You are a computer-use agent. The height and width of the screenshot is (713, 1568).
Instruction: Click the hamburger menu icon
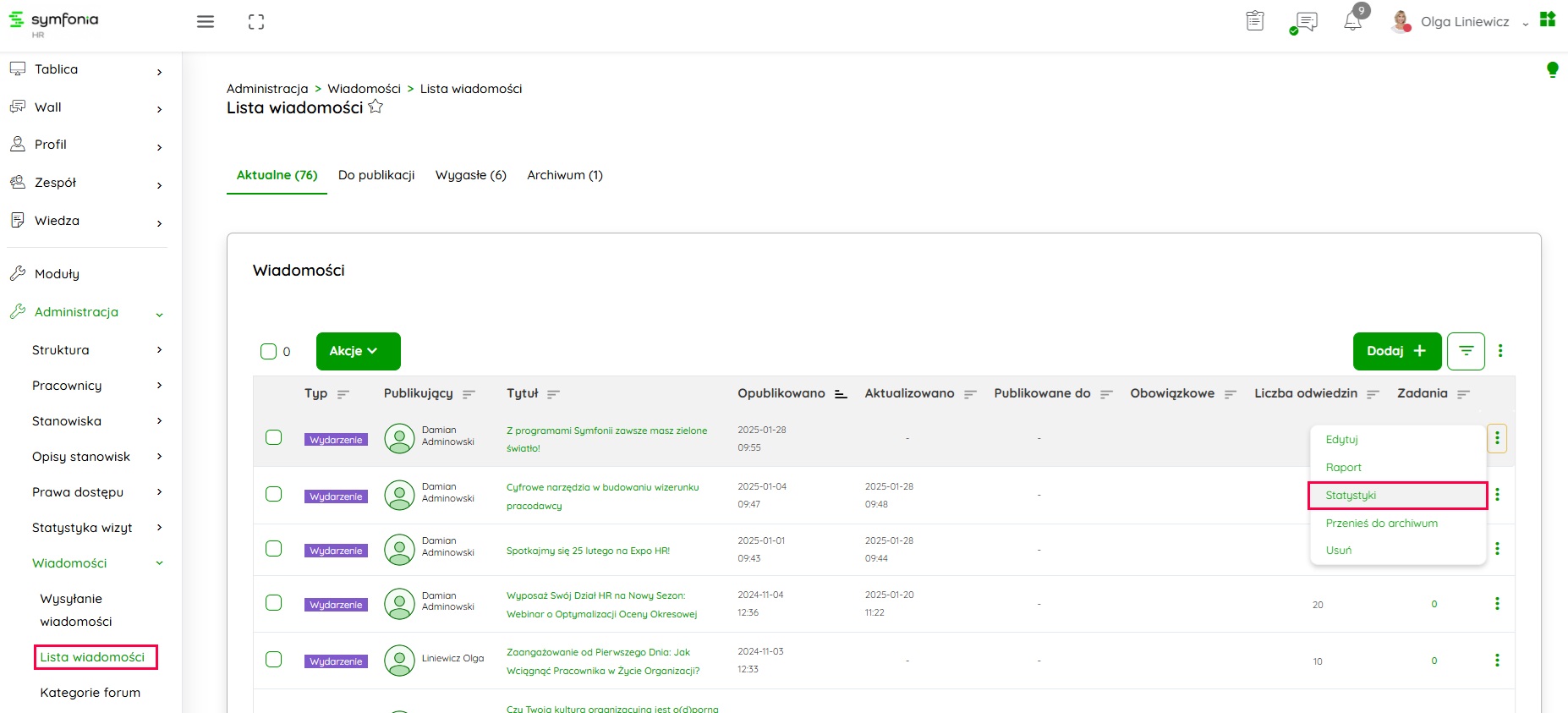(206, 22)
